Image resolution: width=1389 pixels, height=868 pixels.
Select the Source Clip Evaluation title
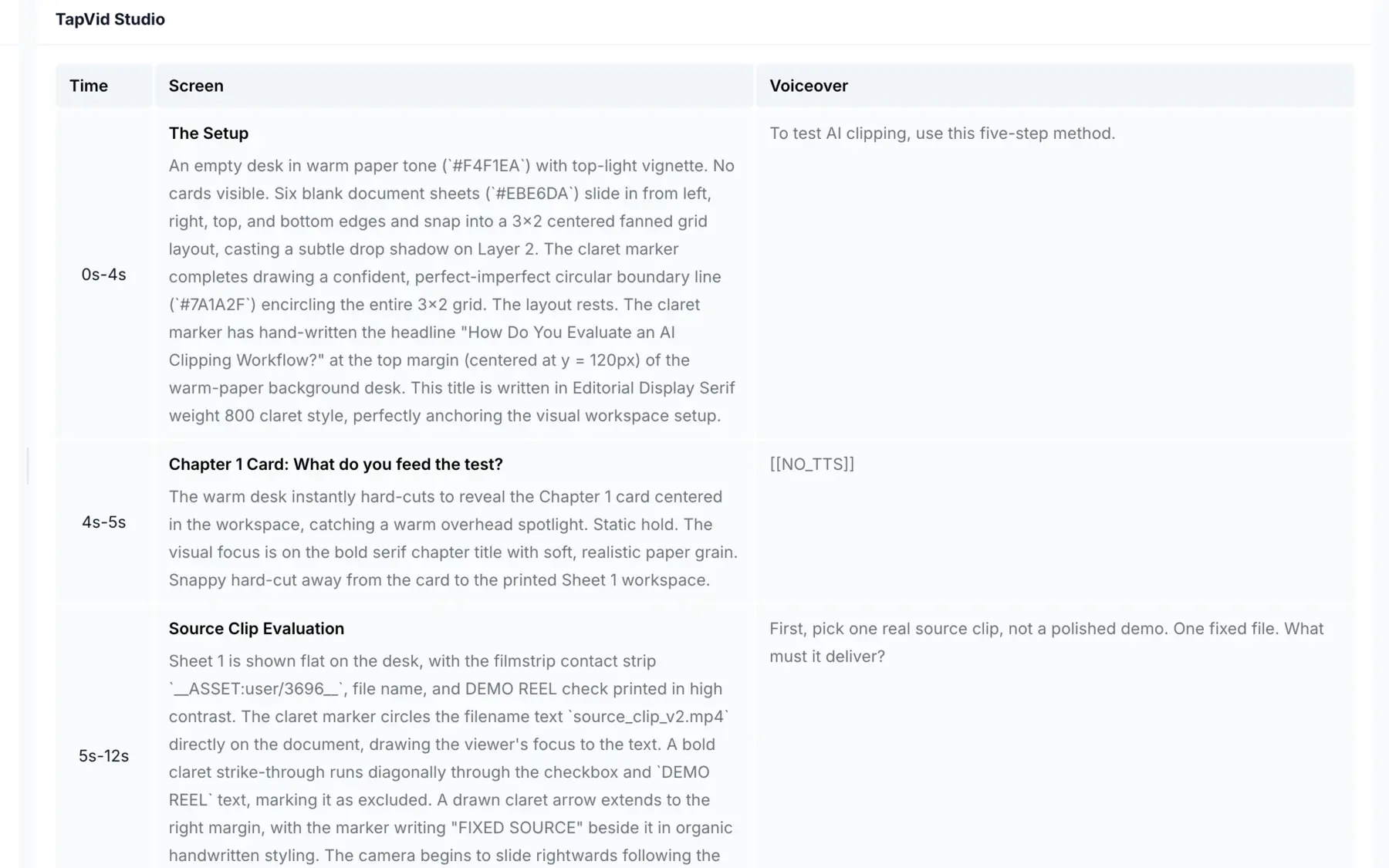tap(256, 629)
